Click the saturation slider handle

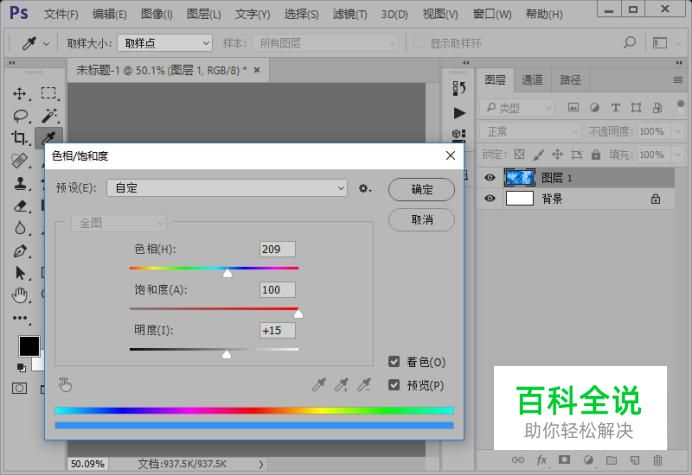click(x=298, y=313)
